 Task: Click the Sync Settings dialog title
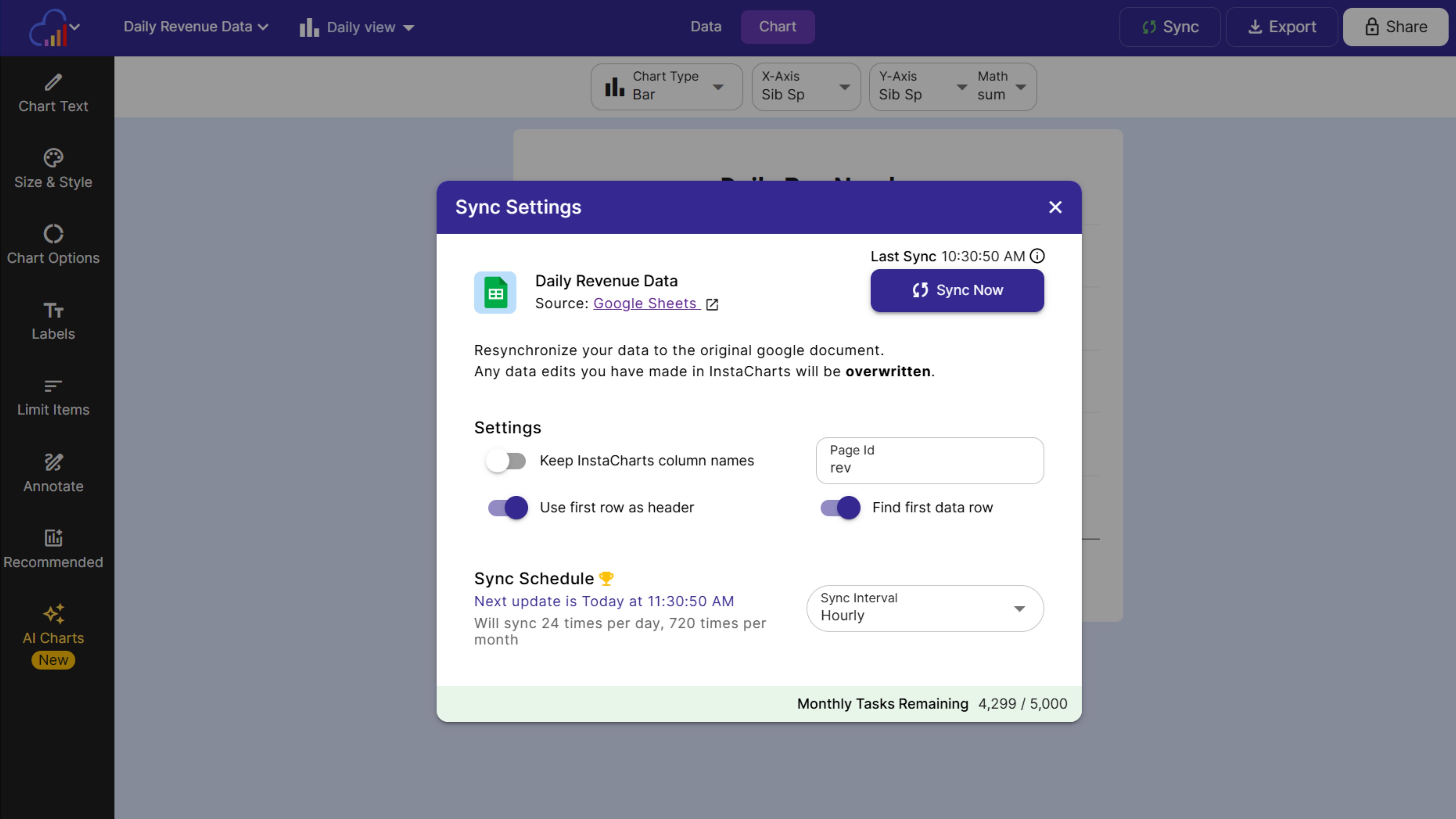coord(518,207)
